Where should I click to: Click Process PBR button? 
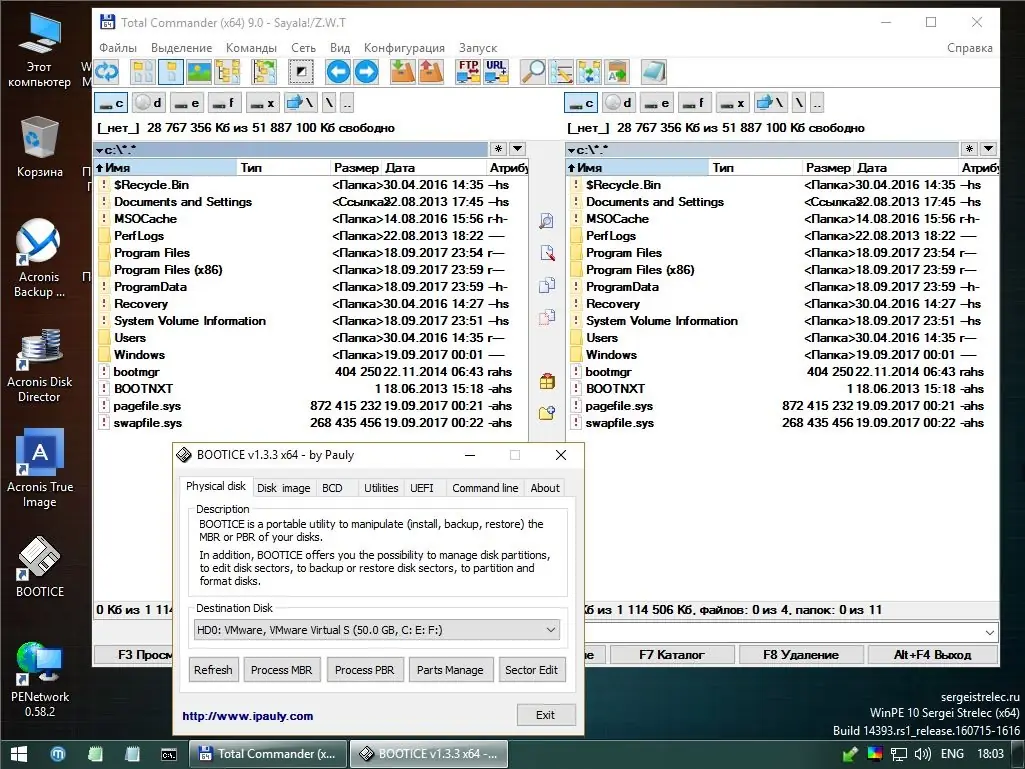(365, 670)
